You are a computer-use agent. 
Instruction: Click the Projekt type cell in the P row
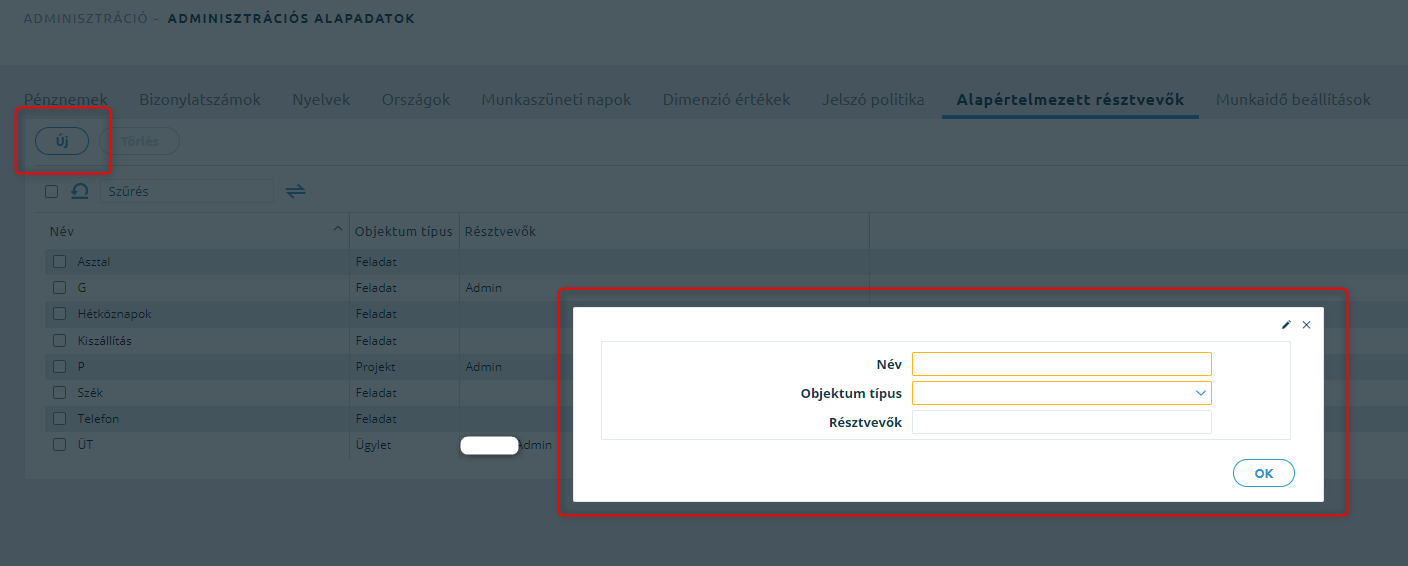(x=376, y=366)
